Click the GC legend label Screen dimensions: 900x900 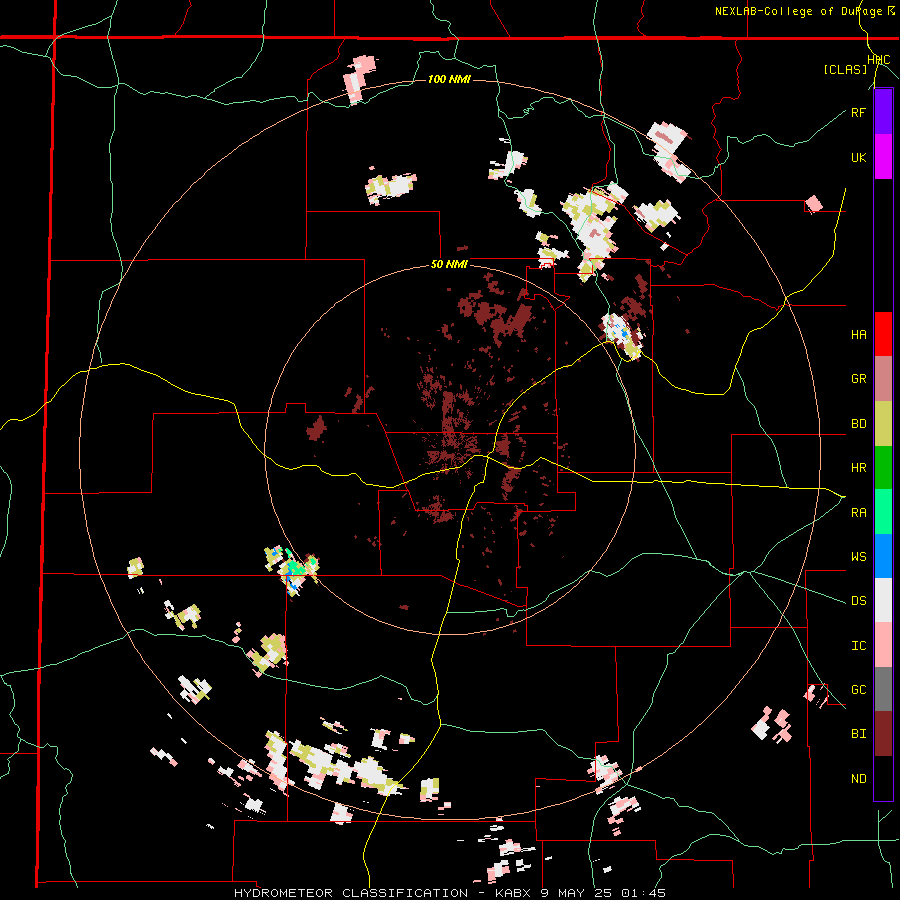[x=858, y=690]
